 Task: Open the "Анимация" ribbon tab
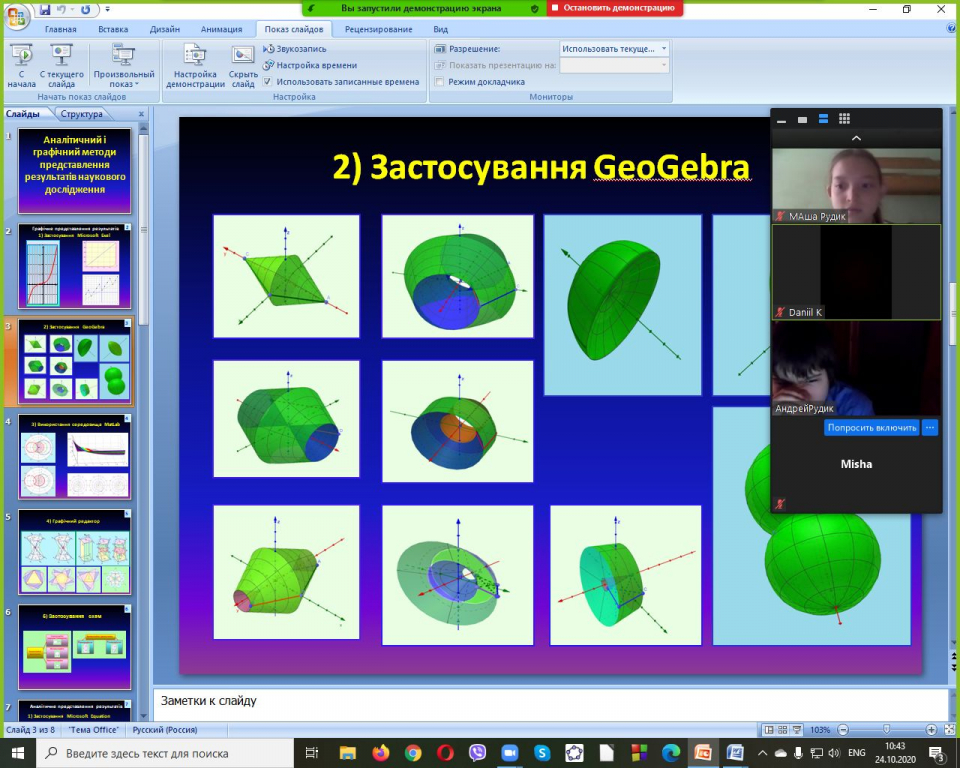(x=222, y=29)
